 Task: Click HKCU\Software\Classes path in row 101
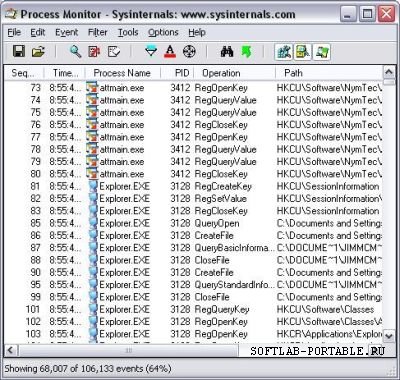coord(325,310)
